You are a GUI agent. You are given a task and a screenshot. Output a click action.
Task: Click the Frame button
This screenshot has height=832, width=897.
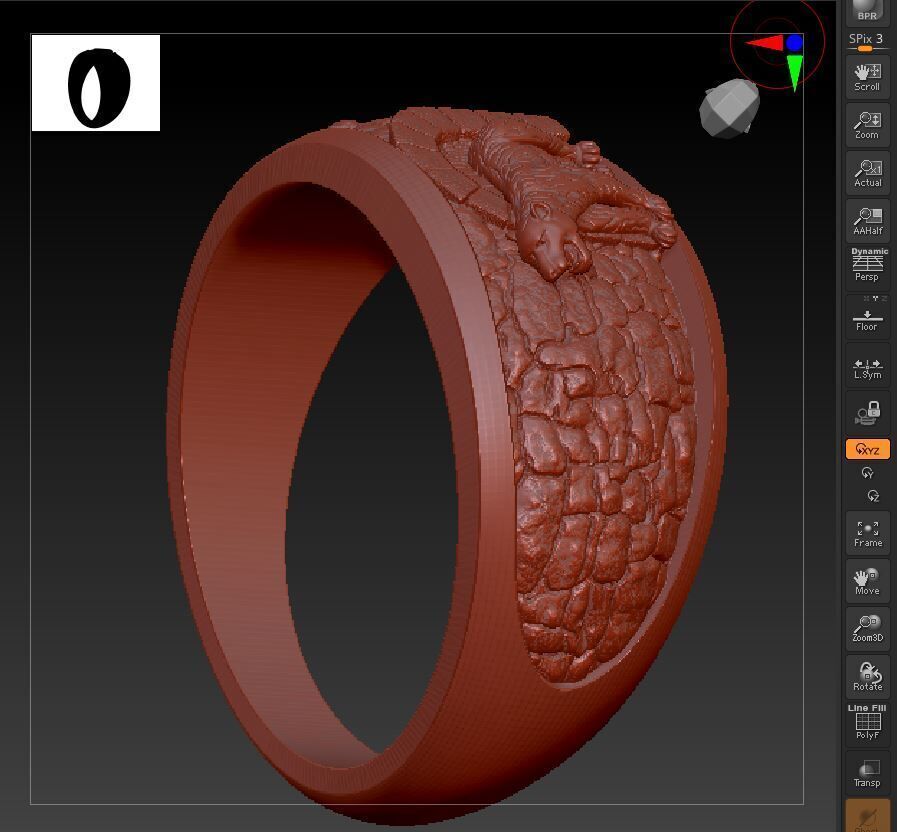(x=867, y=533)
